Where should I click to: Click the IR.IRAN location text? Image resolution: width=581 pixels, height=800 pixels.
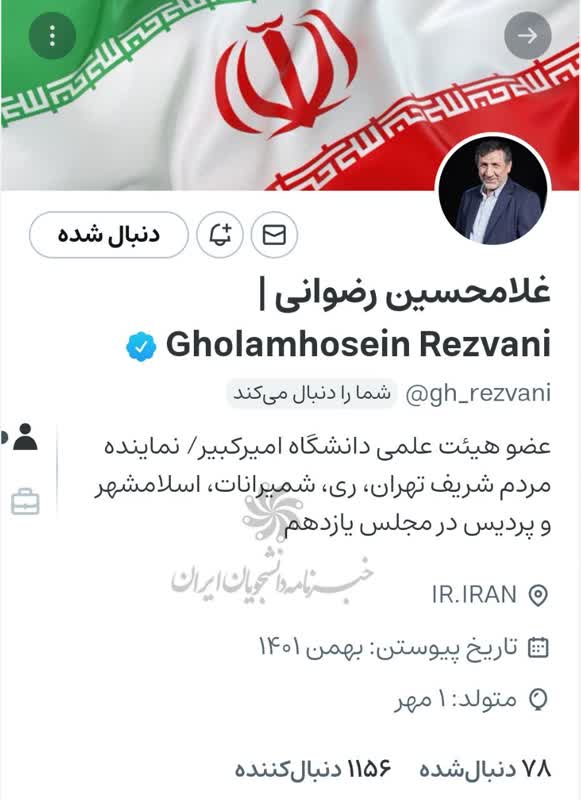(x=474, y=595)
